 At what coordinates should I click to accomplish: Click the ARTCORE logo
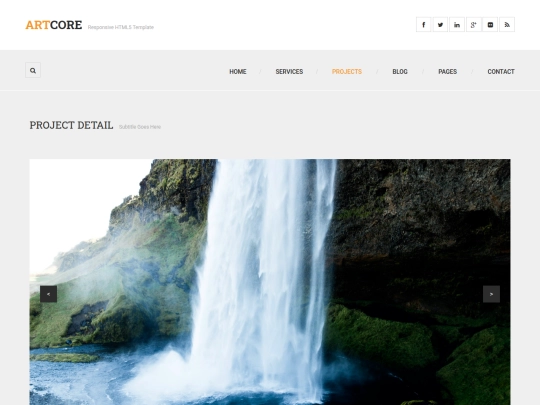pos(54,25)
